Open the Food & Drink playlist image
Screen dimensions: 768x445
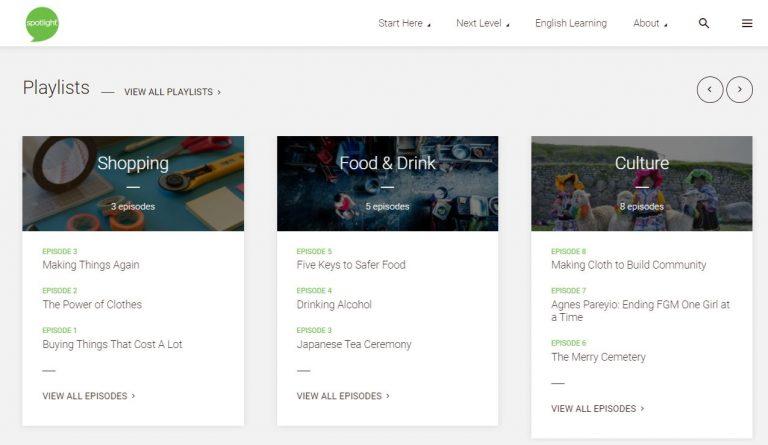(387, 183)
